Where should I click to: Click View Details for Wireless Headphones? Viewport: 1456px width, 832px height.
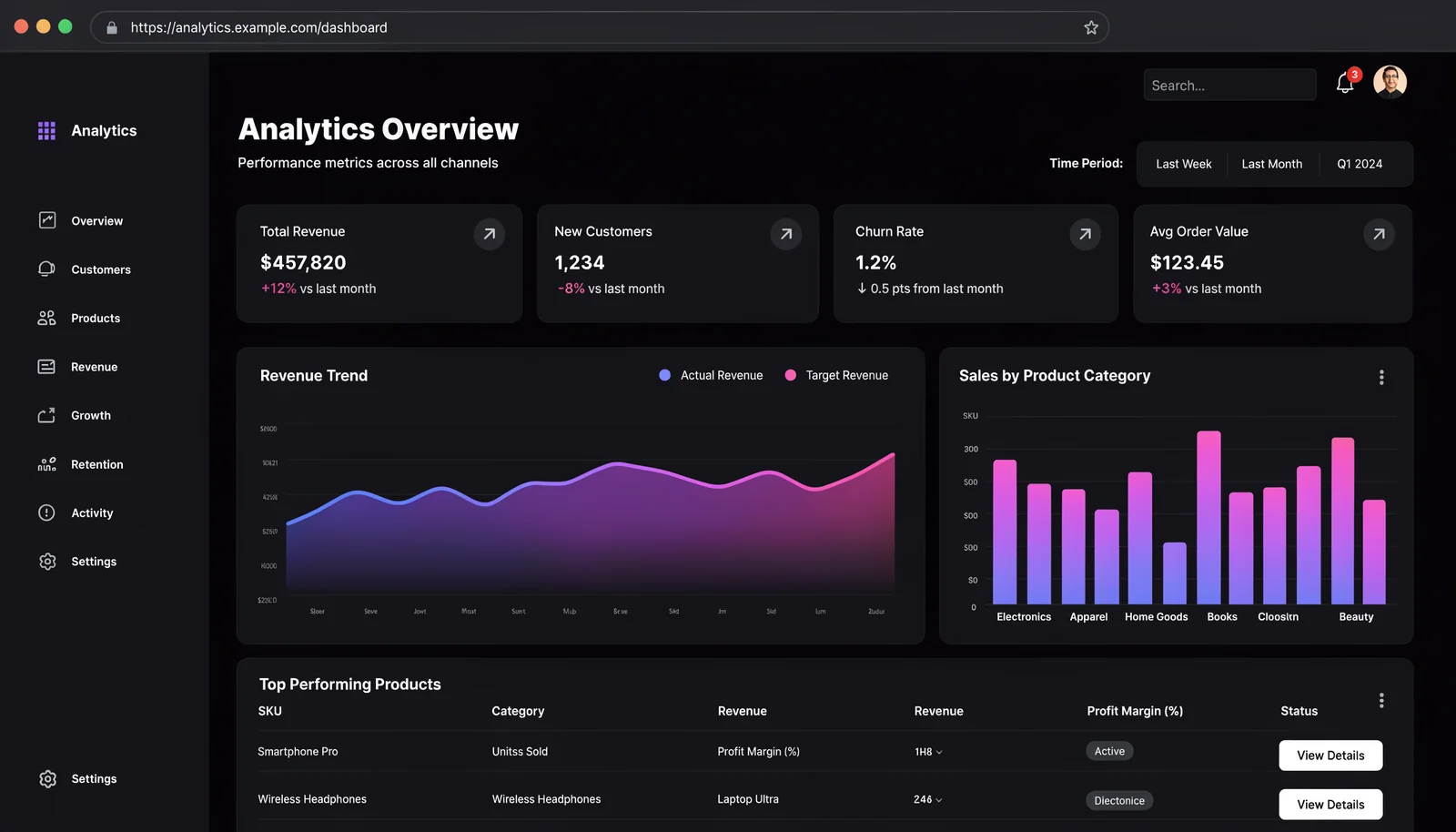[x=1330, y=805]
